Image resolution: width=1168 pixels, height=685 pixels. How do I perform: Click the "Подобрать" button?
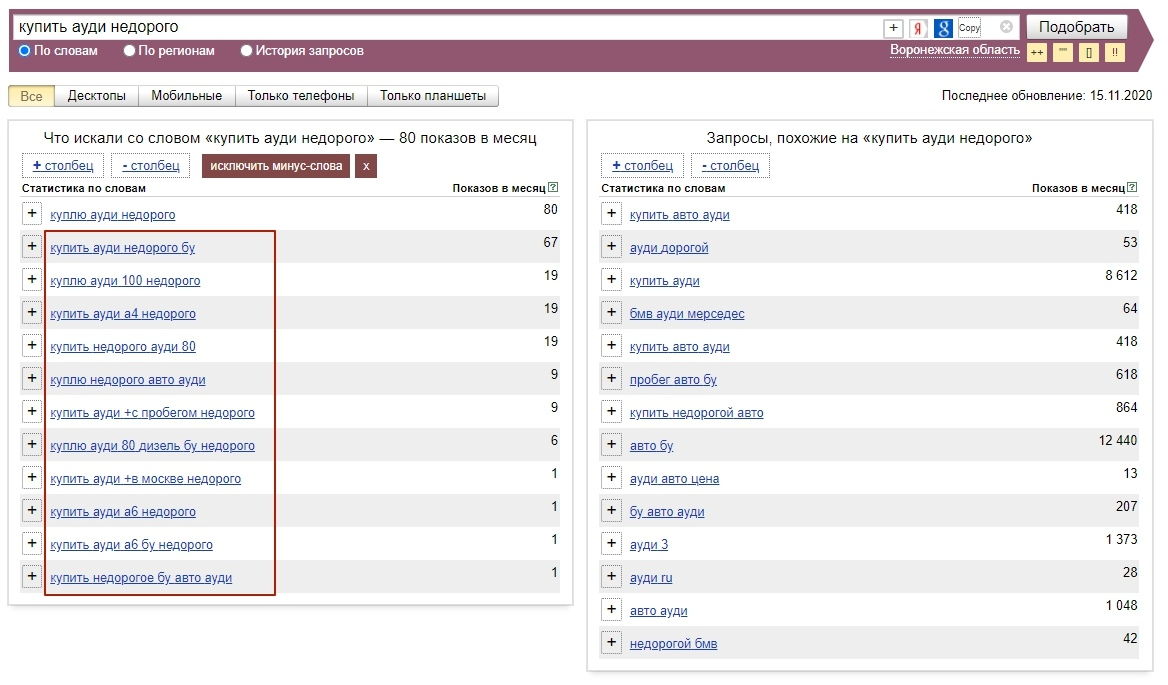pyautogui.click(x=1076, y=28)
